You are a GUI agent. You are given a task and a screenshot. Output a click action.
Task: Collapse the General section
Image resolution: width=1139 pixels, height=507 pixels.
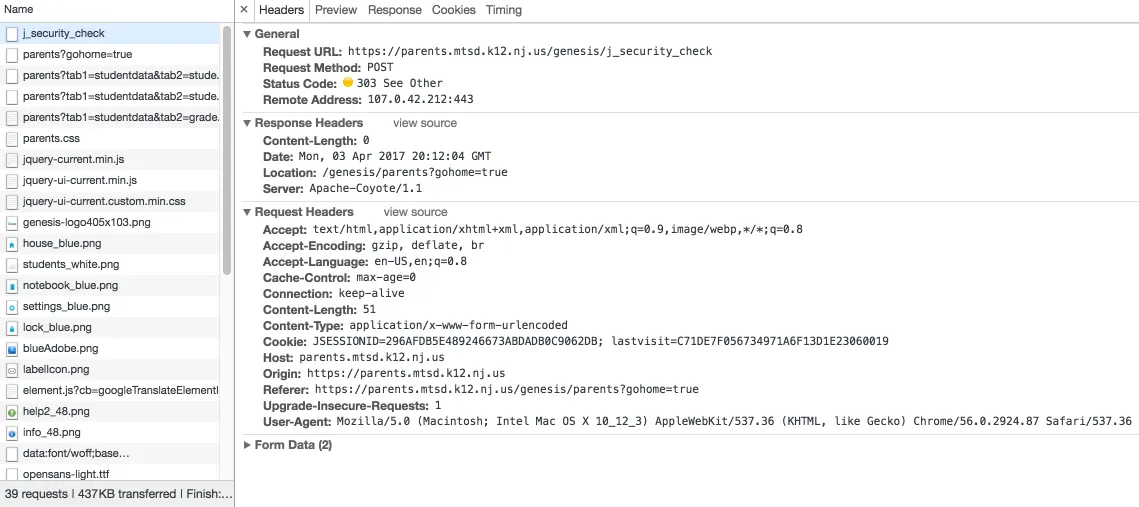pyautogui.click(x=248, y=34)
